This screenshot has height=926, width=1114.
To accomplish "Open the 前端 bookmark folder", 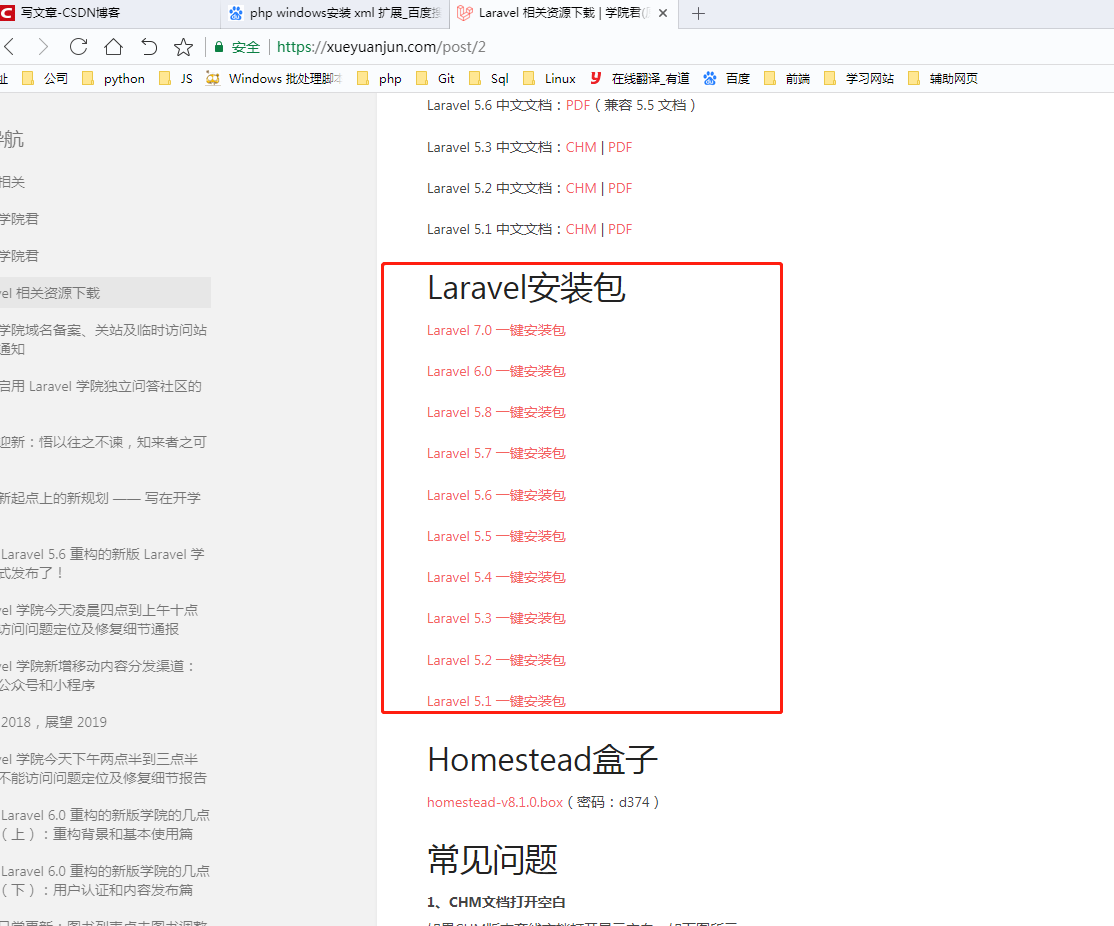I will click(x=787, y=78).
